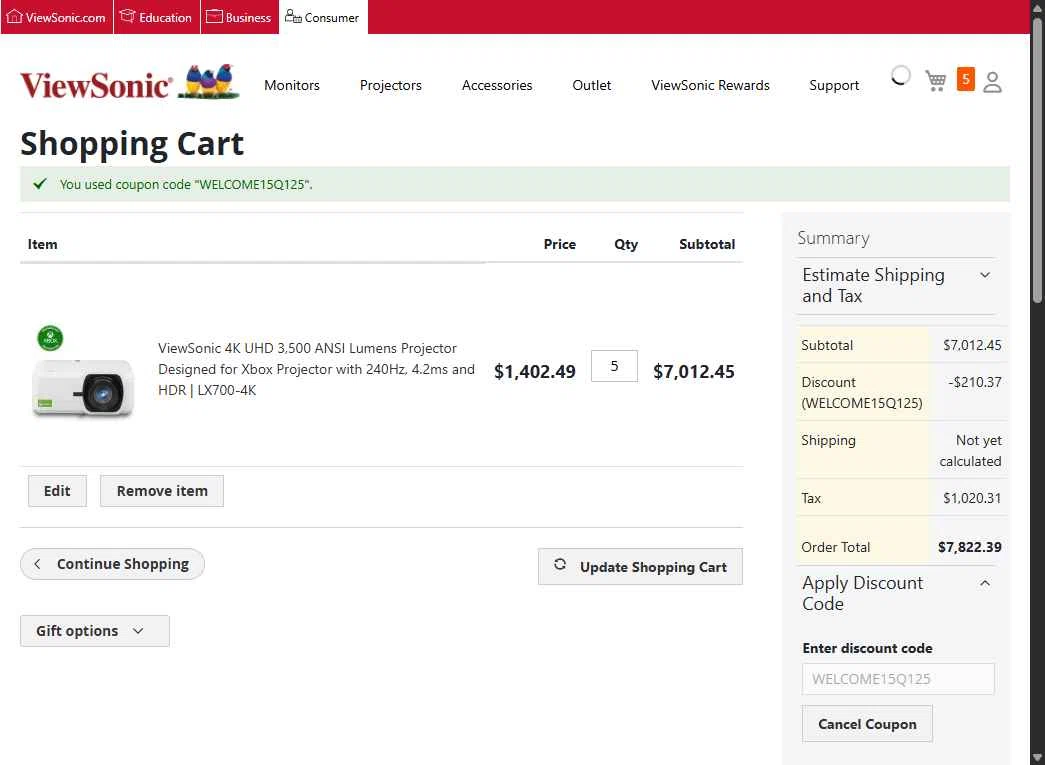Open the shopping cart icon in header

(x=935, y=81)
